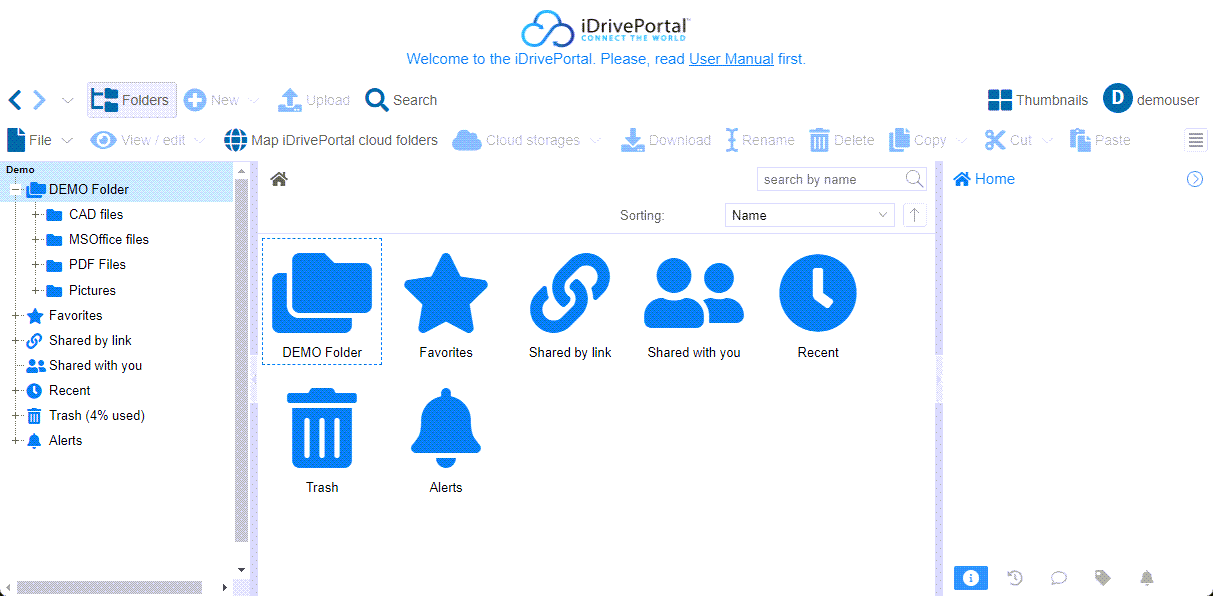
Task: Click Map iDrivePortal cloud folders button
Action: tap(331, 140)
